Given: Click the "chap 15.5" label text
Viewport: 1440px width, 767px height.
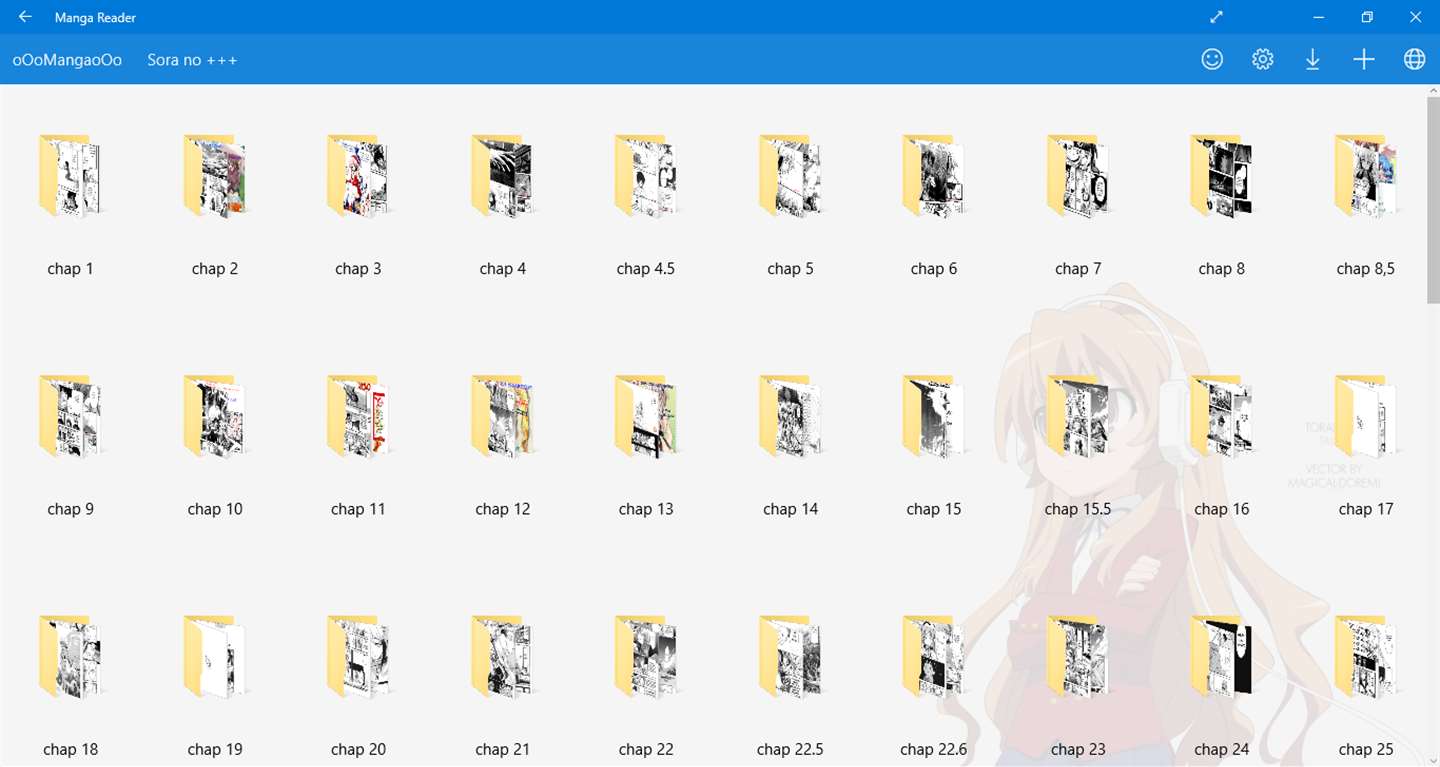Looking at the screenshot, I should (x=1078, y=509).
